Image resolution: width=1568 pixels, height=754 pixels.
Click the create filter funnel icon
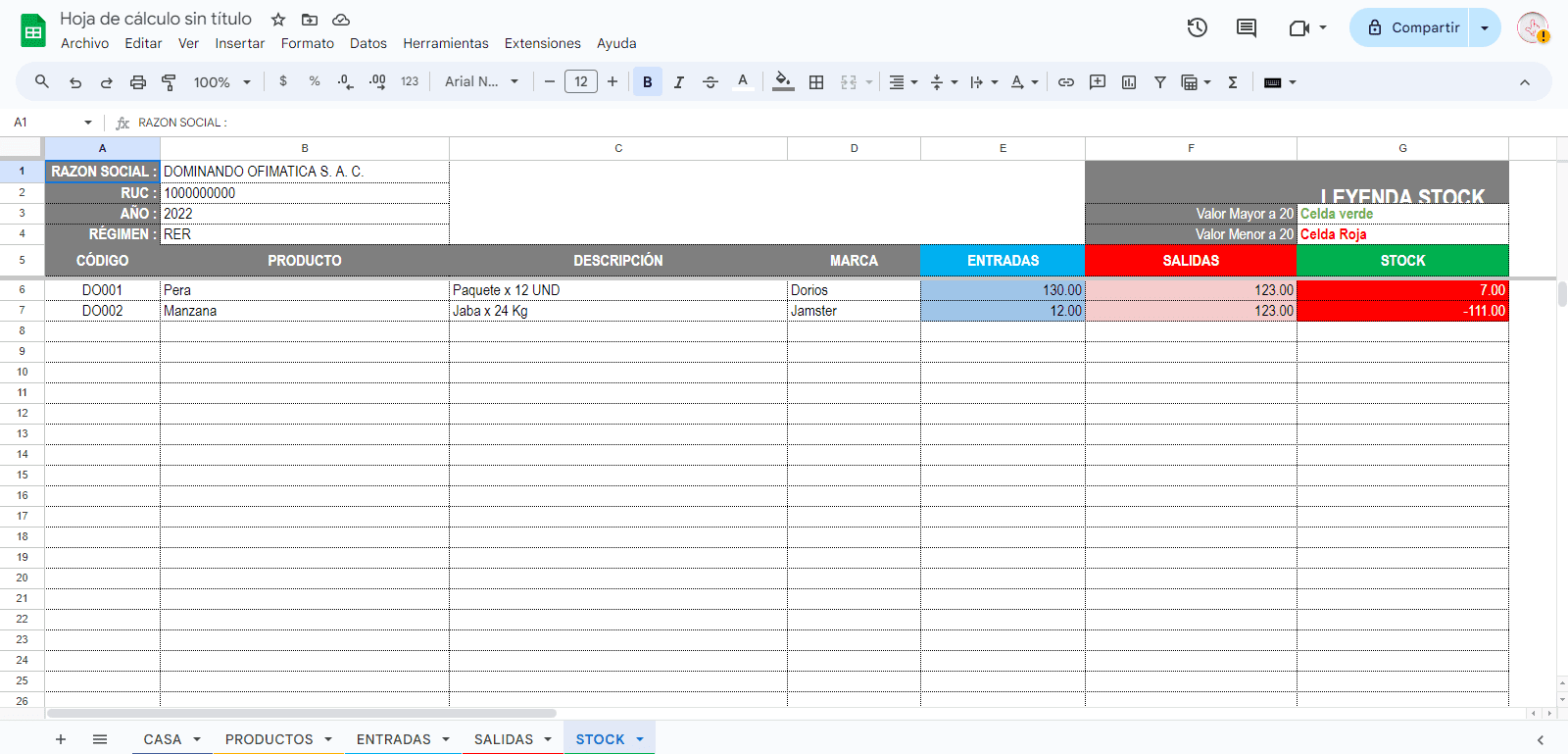coord(1159,82)
